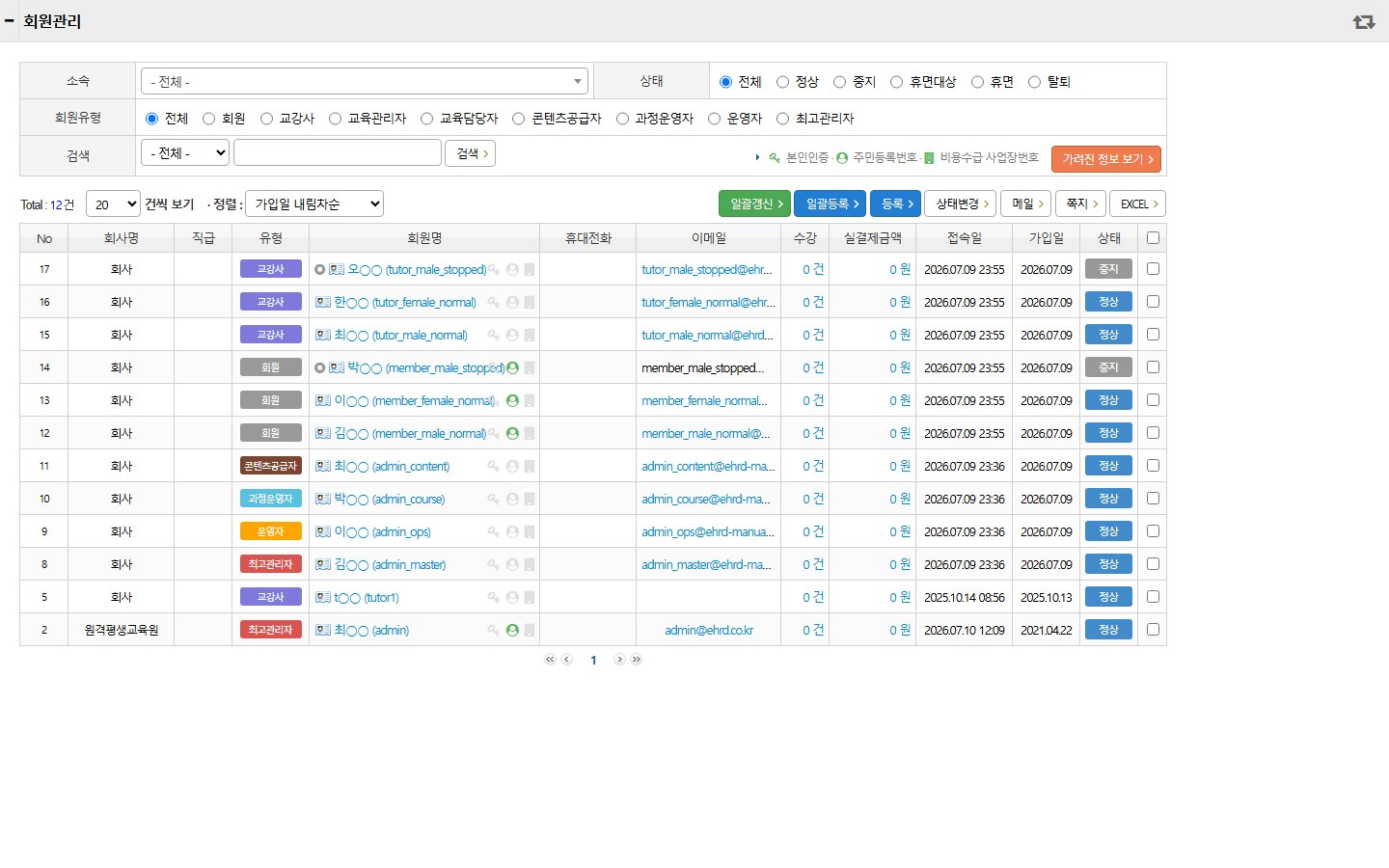
Task: Click the 검색 search button
Action: click(471, 153)
